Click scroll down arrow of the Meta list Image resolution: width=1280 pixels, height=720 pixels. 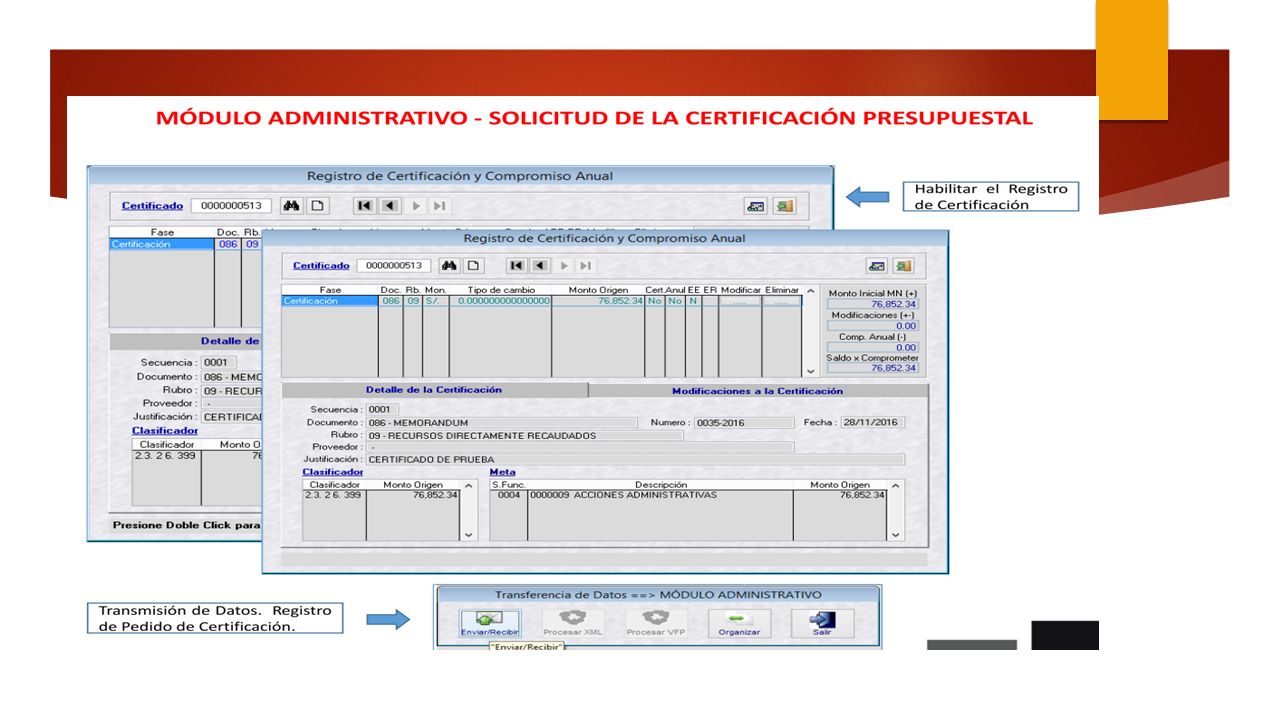click(x=895, y=534)
